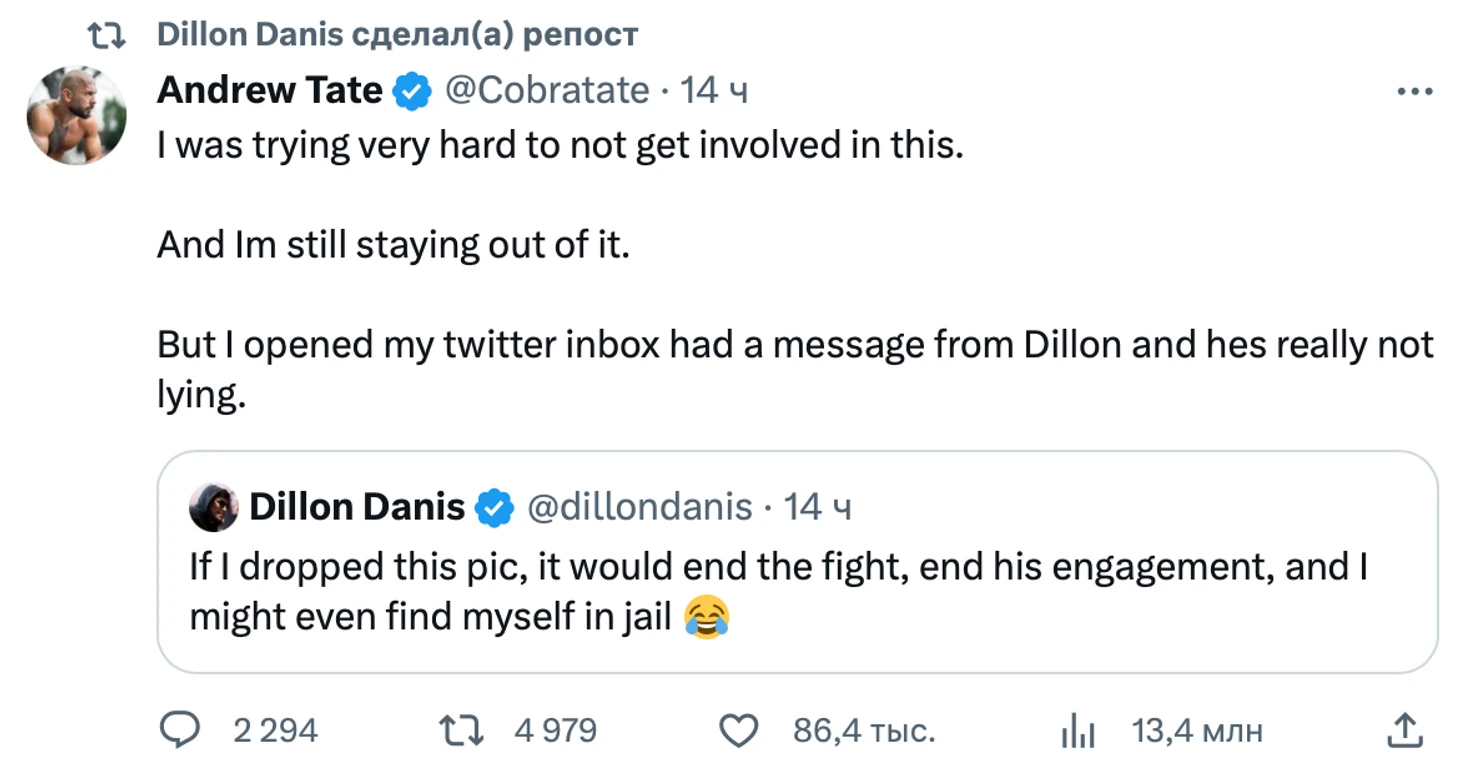
Task: Repost the tweet using the retweet icon
Action: tap(462, 731)
